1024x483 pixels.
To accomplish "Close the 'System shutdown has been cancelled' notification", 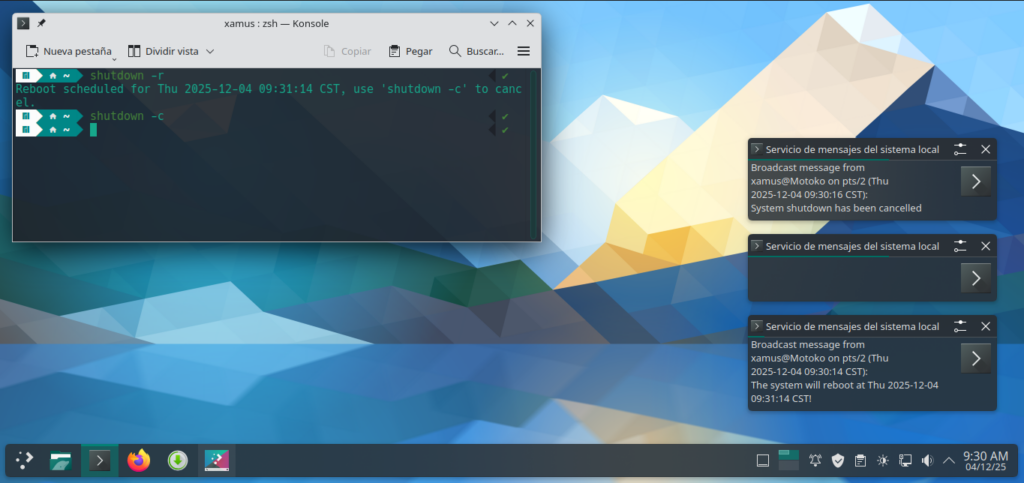I will 985,149.
